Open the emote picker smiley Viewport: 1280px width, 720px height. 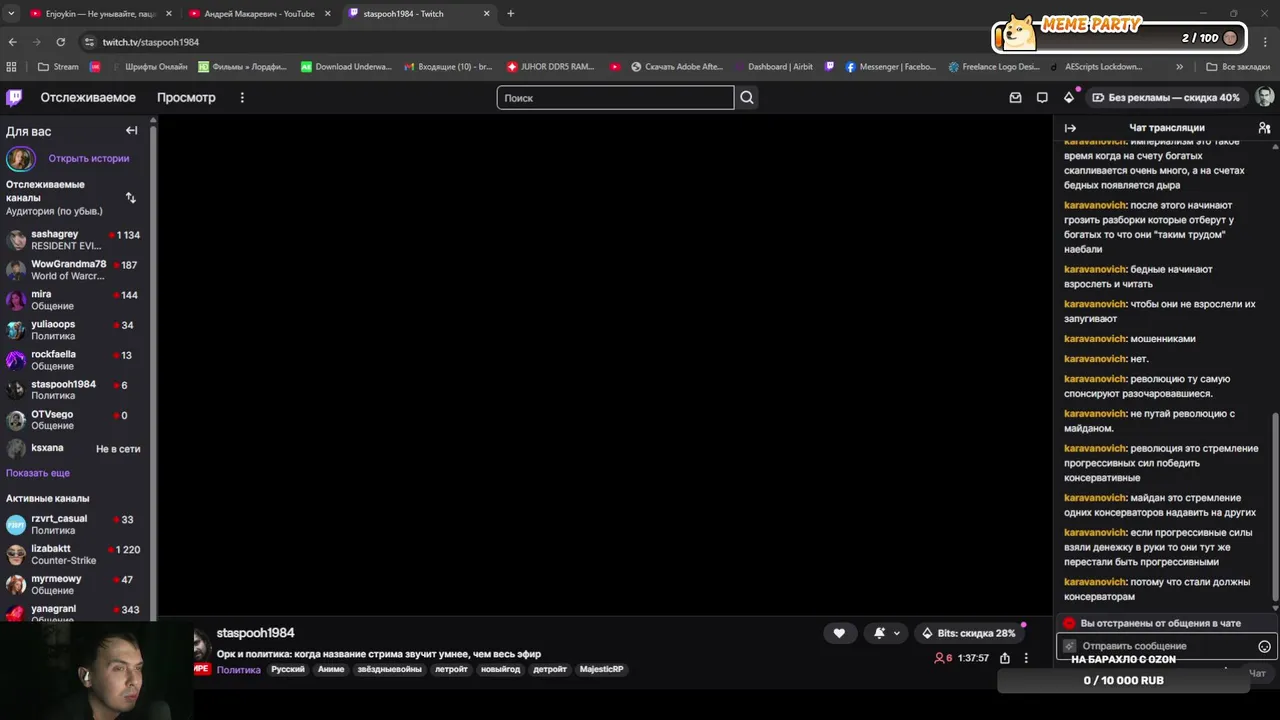pos(1264,647)
